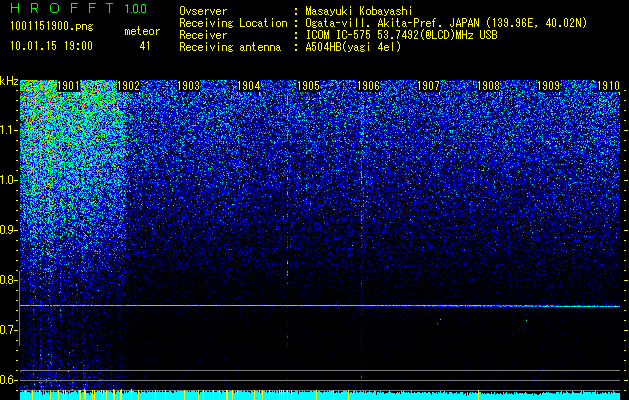
Task: Click the 1910 time marker
Action: (x=609, y=86)
